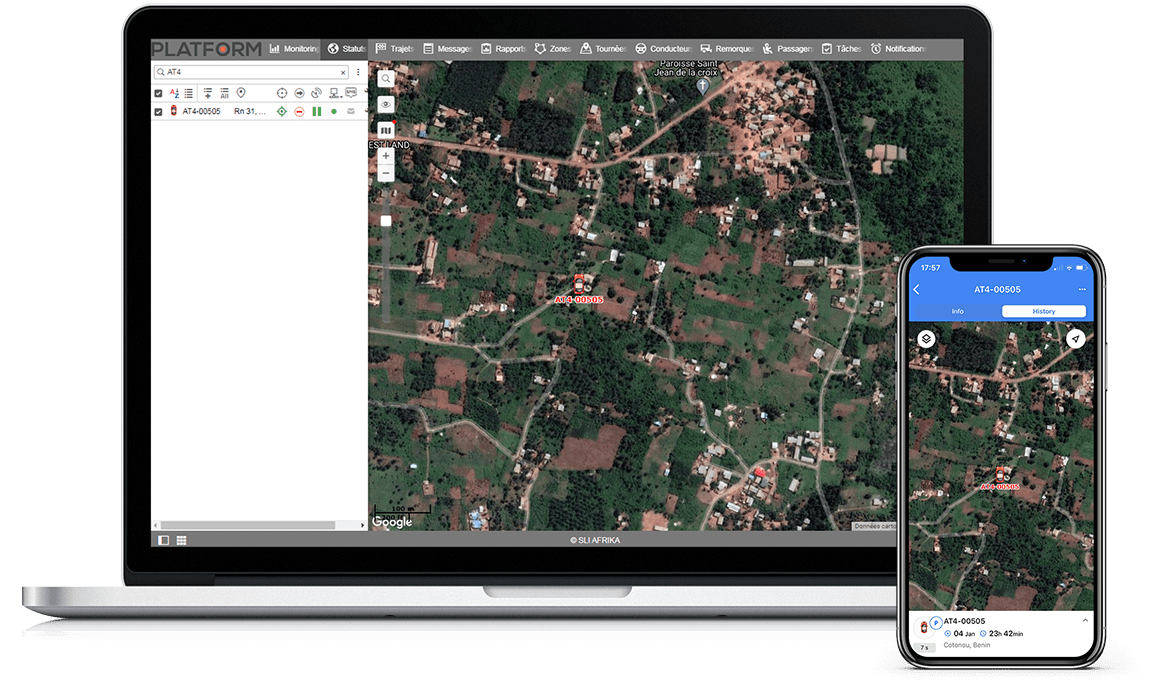
Task: Open the Passagers section
Action: tap(787, 49)
